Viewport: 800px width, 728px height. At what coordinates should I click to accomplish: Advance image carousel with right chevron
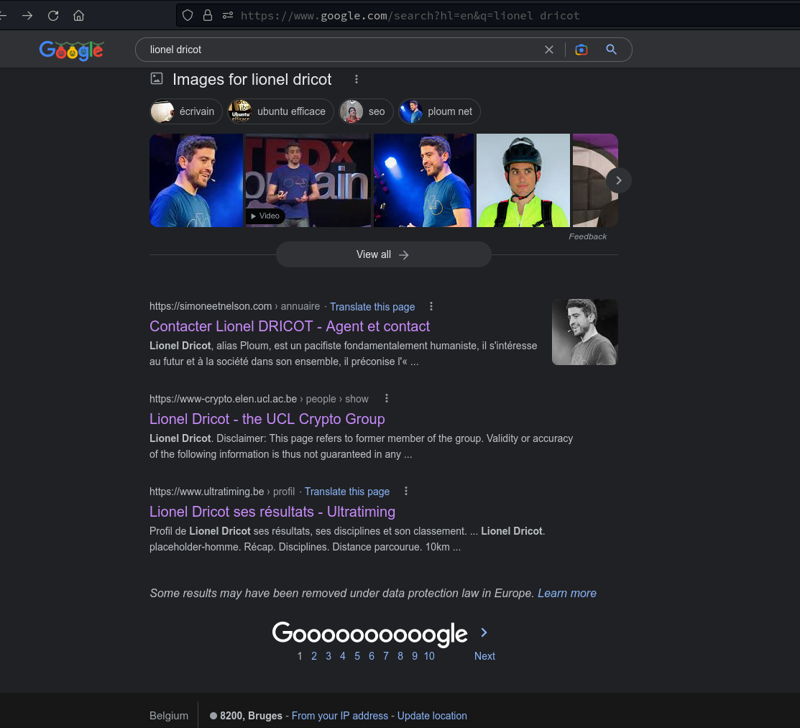[618, 181]
